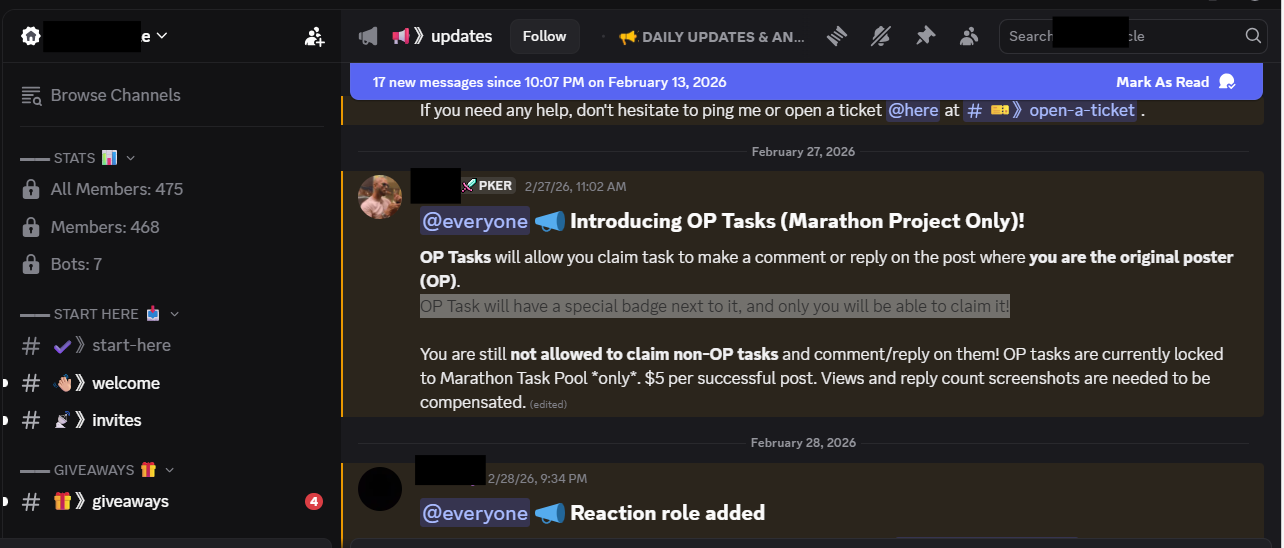Screen dimensions: 1284x548
Task: Open the welcome channel
Action: (125, 383)
